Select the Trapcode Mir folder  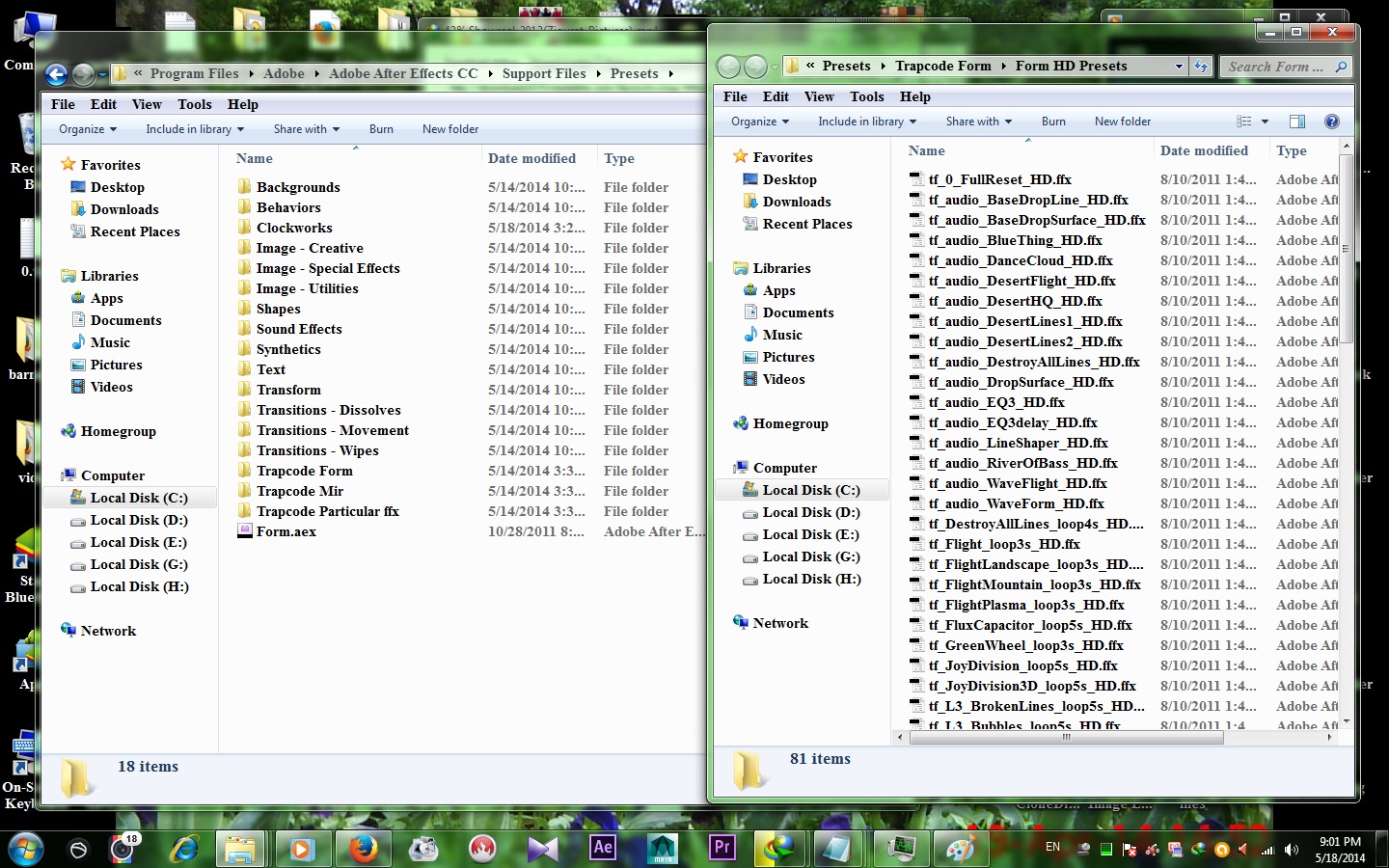tap(300, 491)
